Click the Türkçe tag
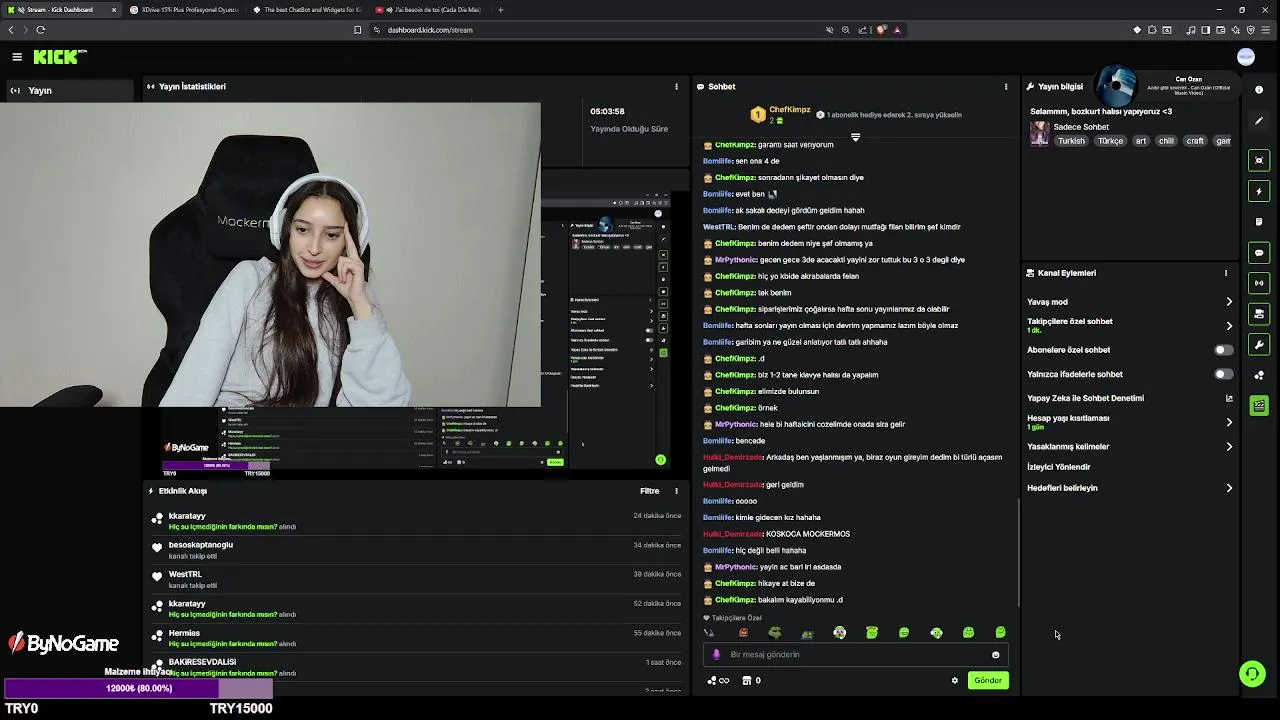The height and width of the screenshot is (720, 1280). (x=1111, y=141)
